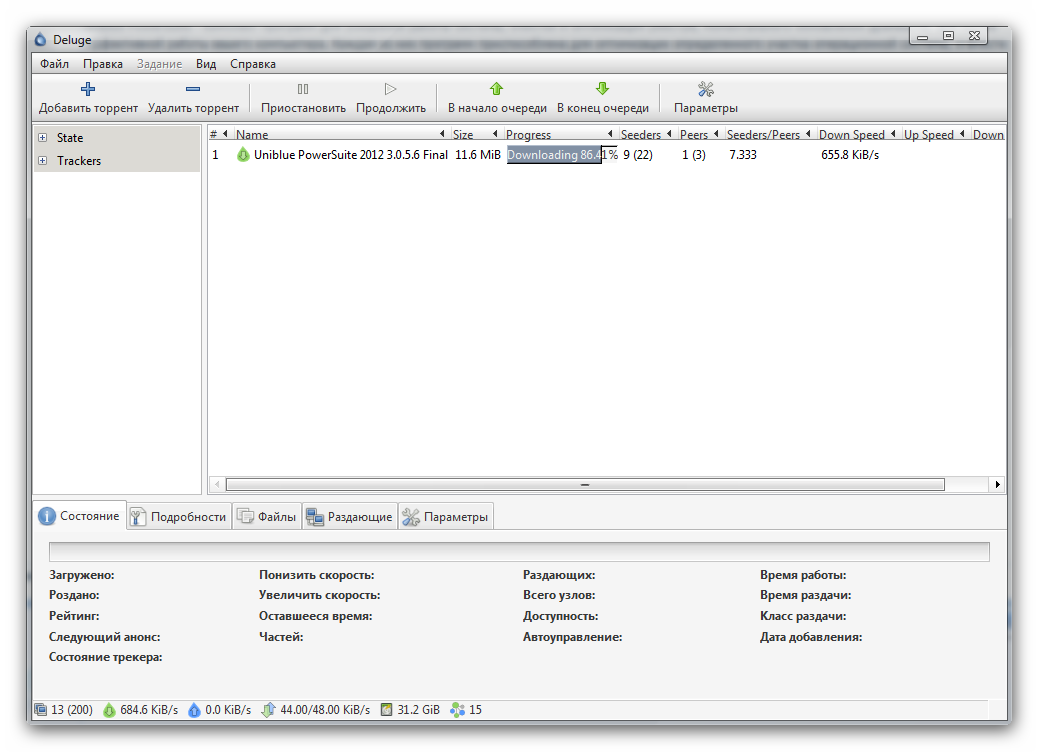Click the right arrow of horizontal scrollbar

(997, 485)
